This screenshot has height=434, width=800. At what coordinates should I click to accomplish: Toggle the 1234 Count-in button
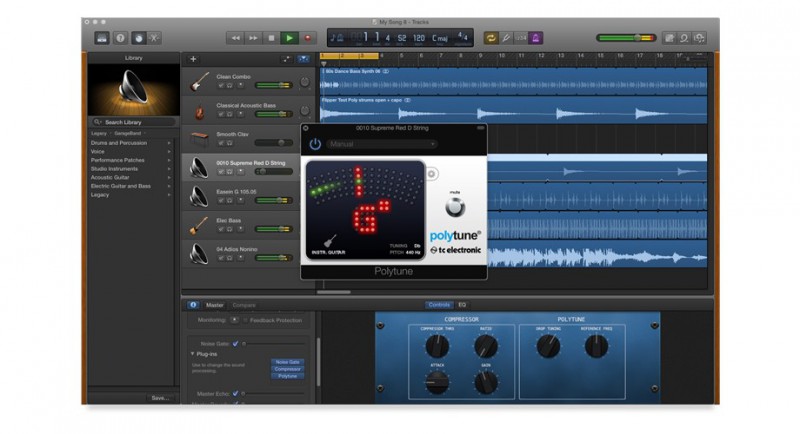click(520, 38)
